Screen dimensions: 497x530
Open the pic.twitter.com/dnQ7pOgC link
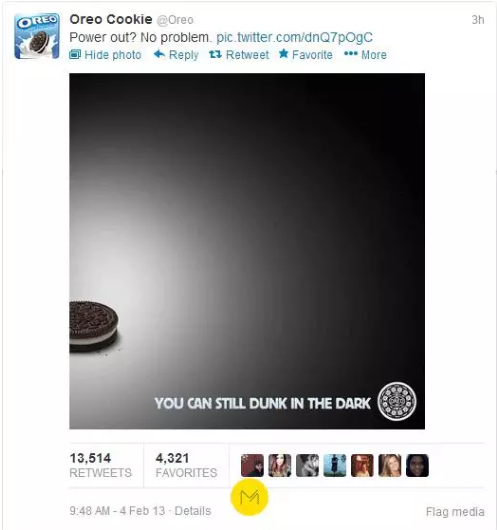[x=294, y=37]
